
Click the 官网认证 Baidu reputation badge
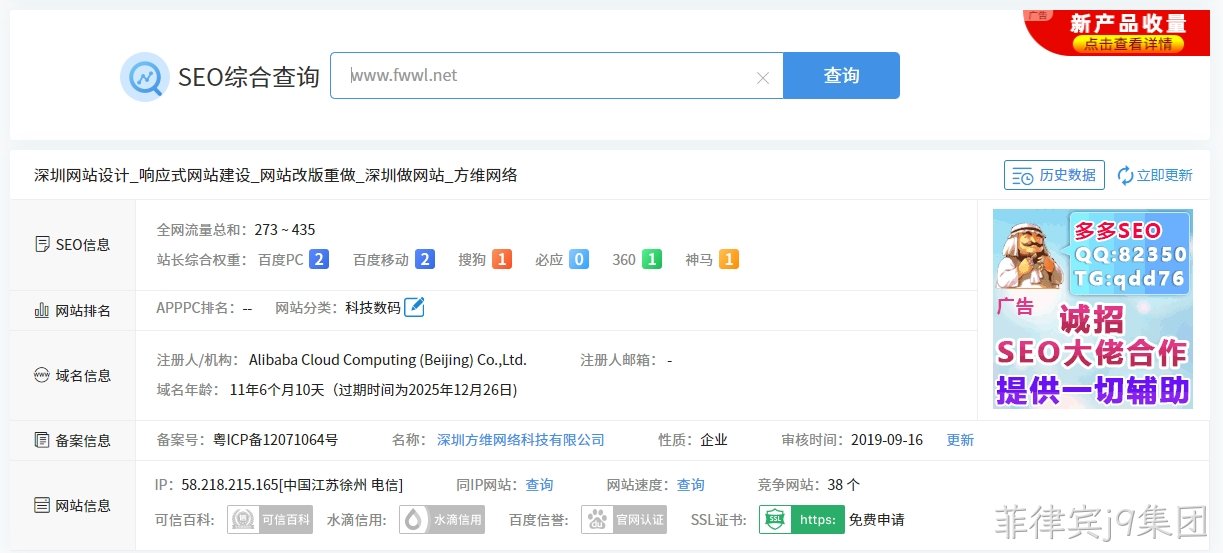pos(625,520)
